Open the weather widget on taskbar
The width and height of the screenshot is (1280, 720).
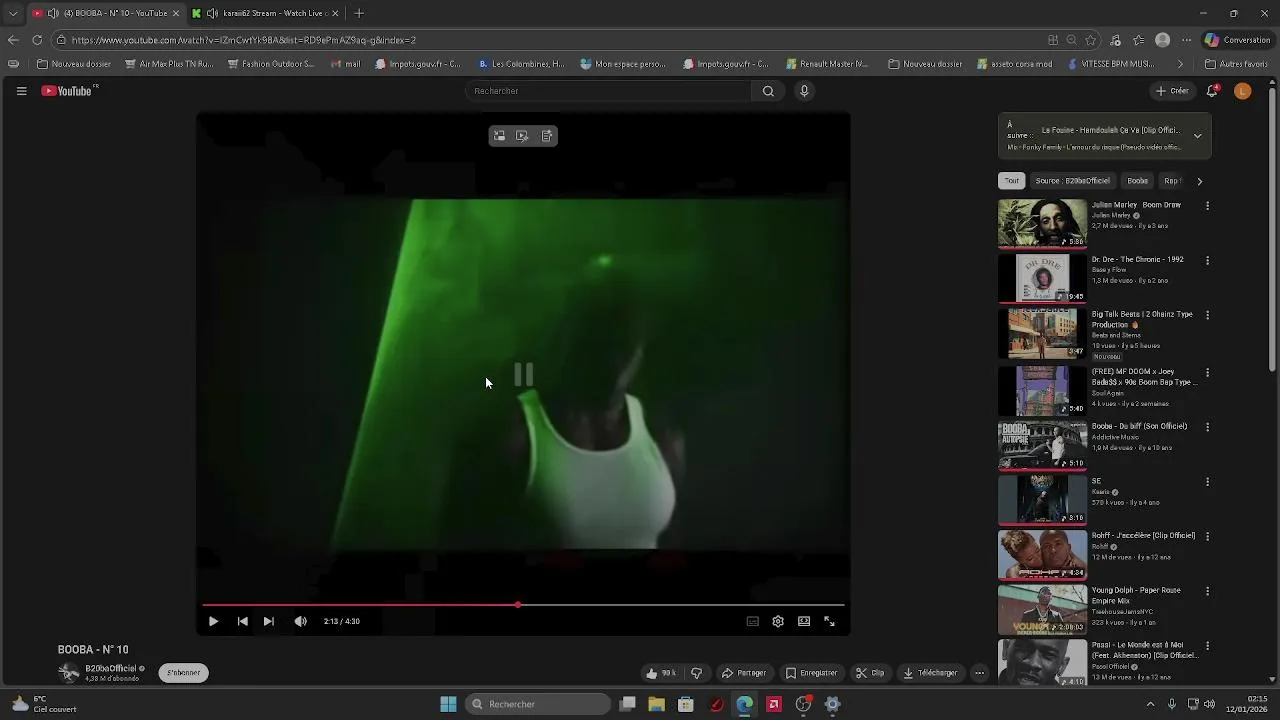coord(42,704)
